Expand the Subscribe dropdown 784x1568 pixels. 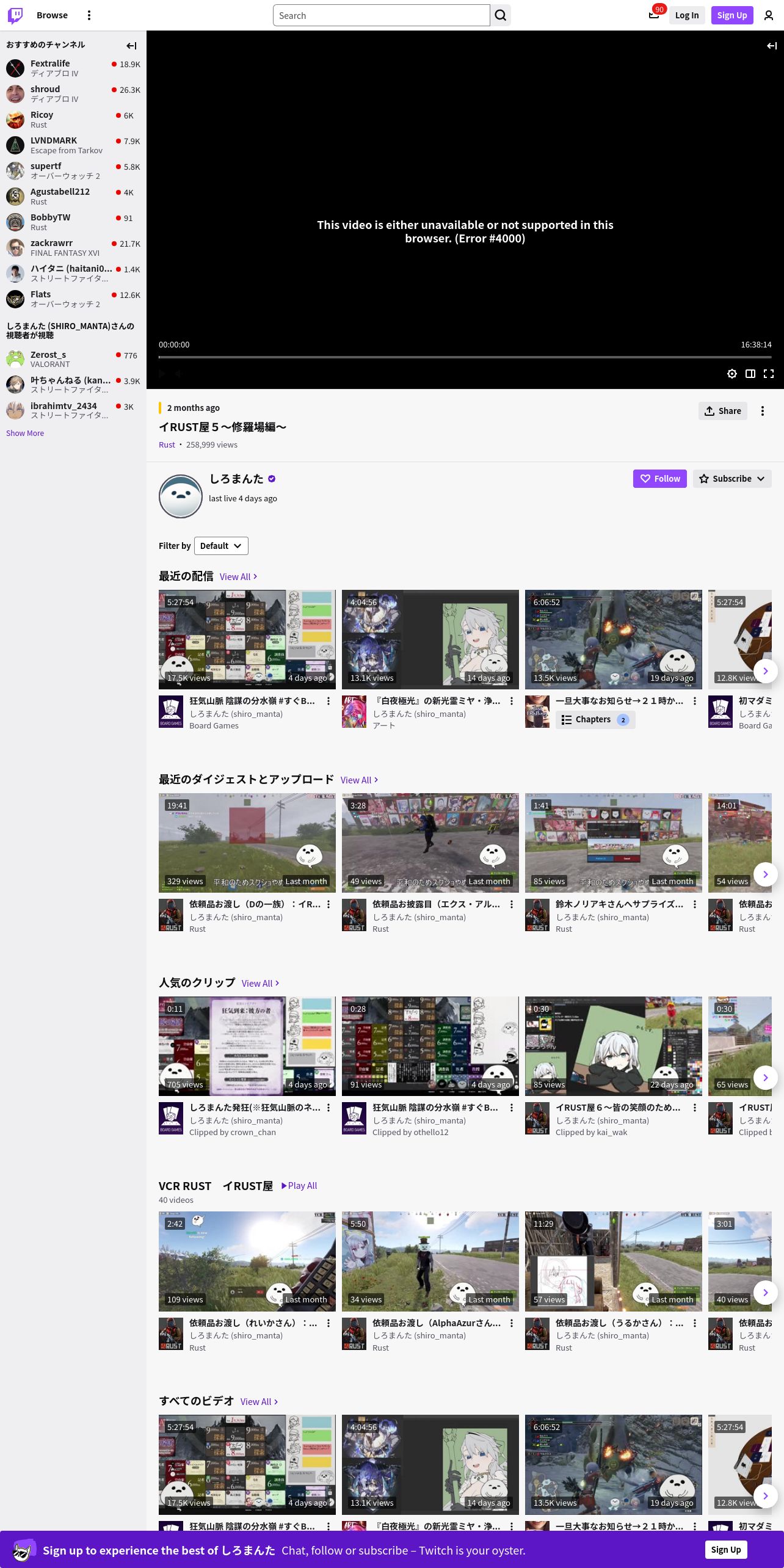tap(732, 479)
